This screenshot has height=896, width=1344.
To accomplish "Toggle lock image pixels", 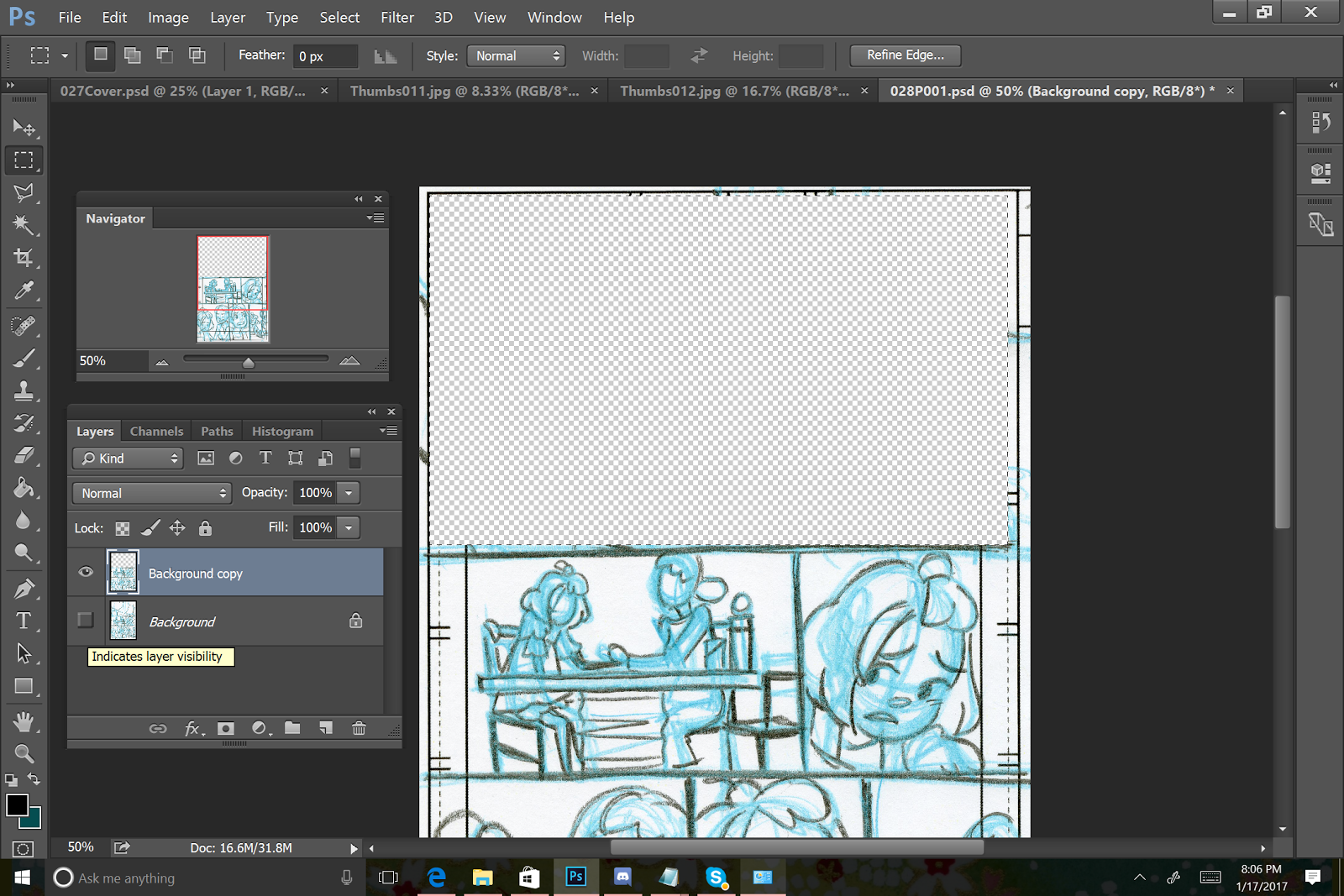I will point(150,528).
